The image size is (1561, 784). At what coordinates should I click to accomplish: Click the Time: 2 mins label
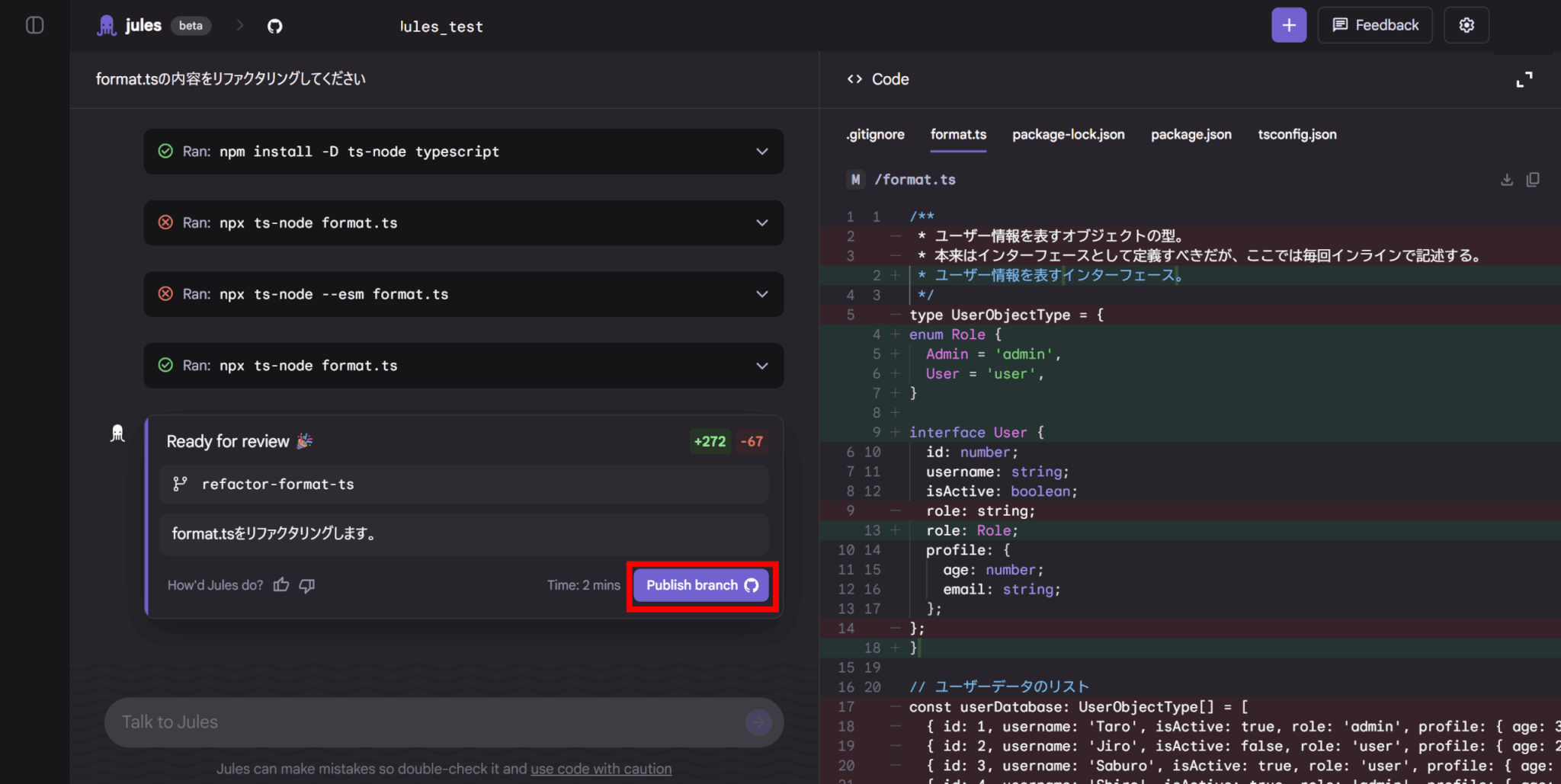[x=584, y=585]
